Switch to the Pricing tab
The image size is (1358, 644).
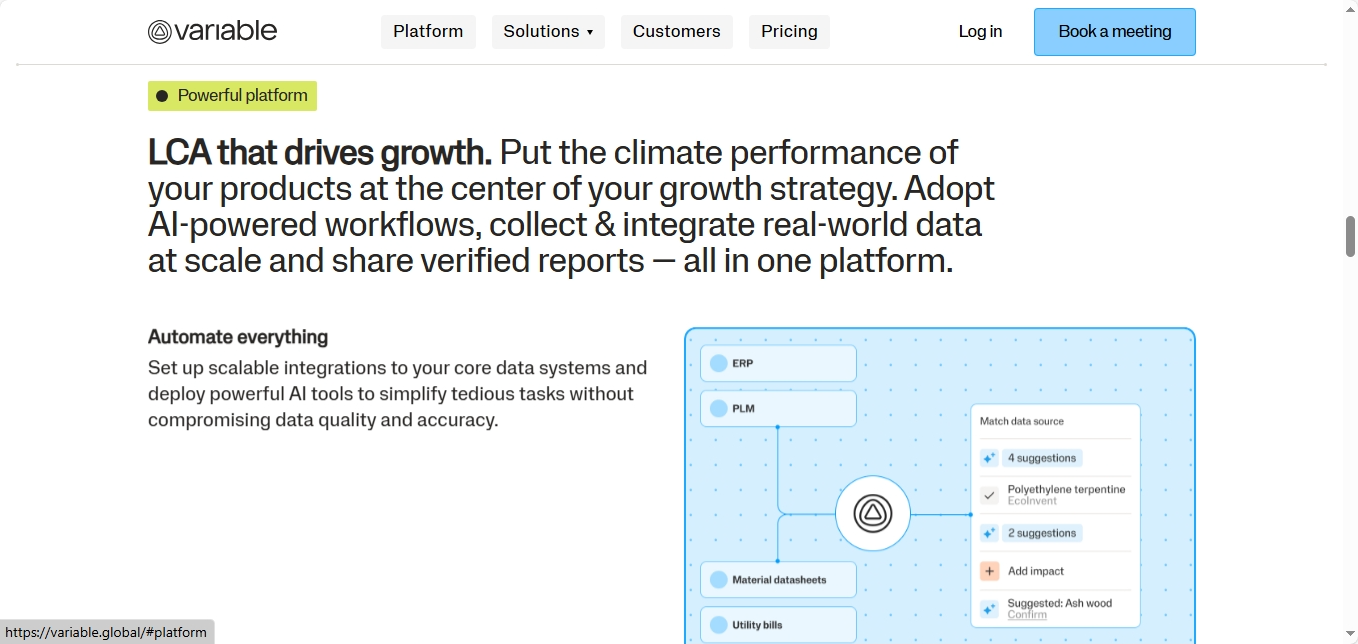pyautogui.click(x=789, y=31)
